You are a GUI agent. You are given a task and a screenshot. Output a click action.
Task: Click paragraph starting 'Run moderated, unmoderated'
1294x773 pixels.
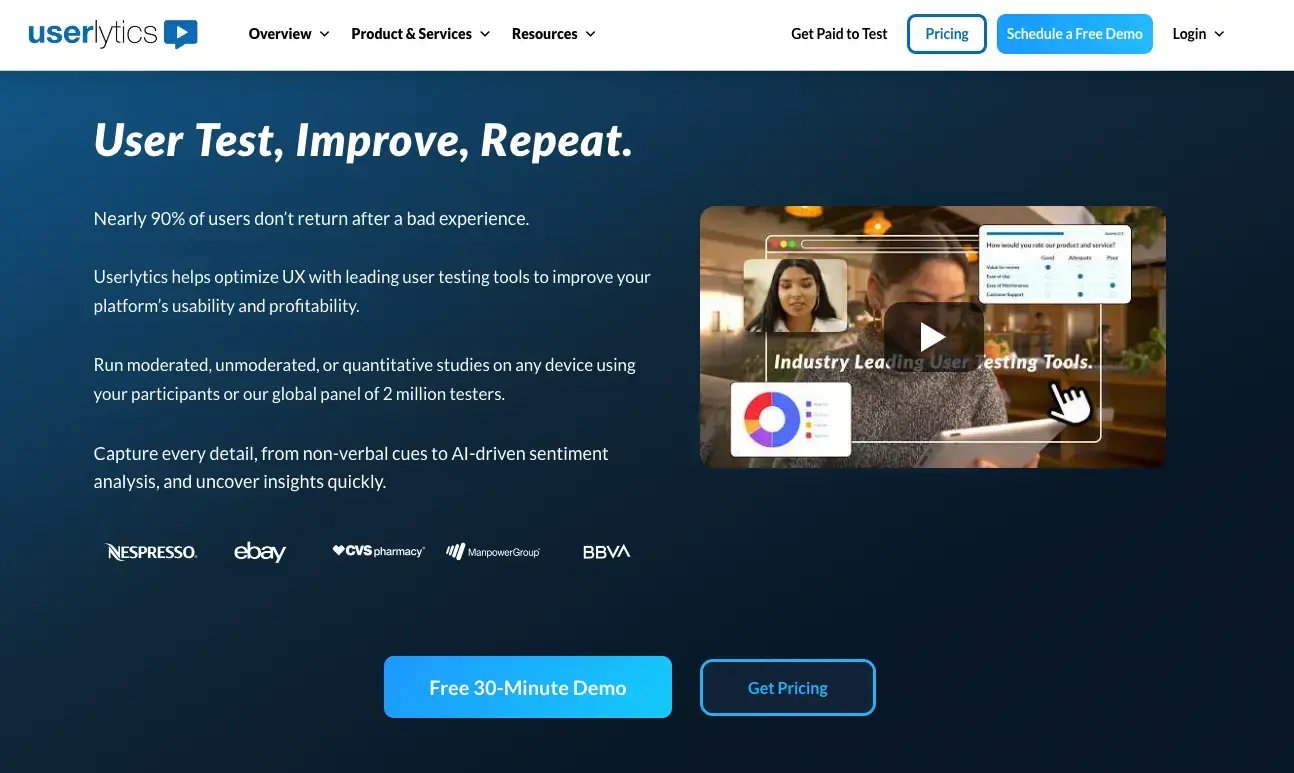click(x=365, y=379)
